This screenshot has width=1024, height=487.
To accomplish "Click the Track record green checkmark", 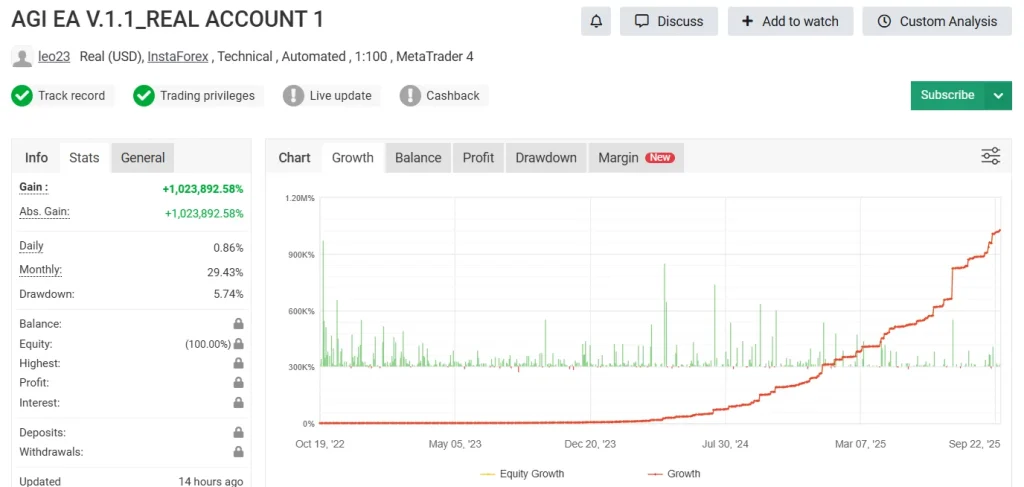I will [x=22, y=96].
